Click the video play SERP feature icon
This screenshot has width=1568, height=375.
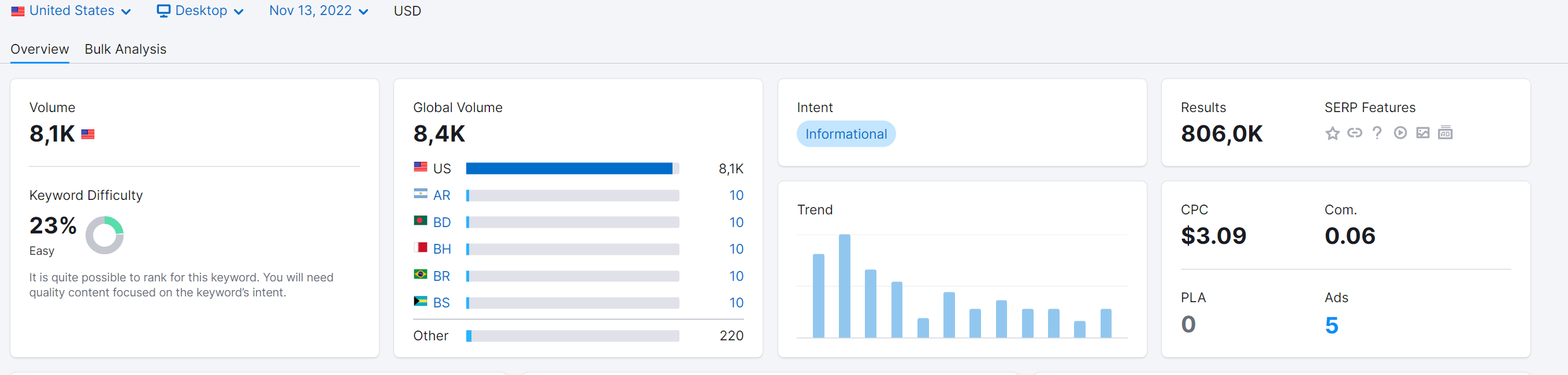[1400, 133]
